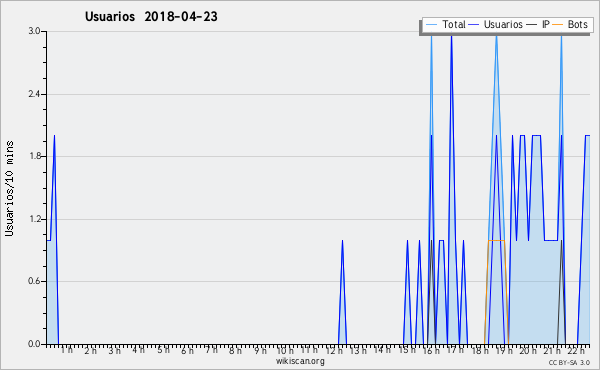Click the '20 h' x-axis label

tap(528, 350)
